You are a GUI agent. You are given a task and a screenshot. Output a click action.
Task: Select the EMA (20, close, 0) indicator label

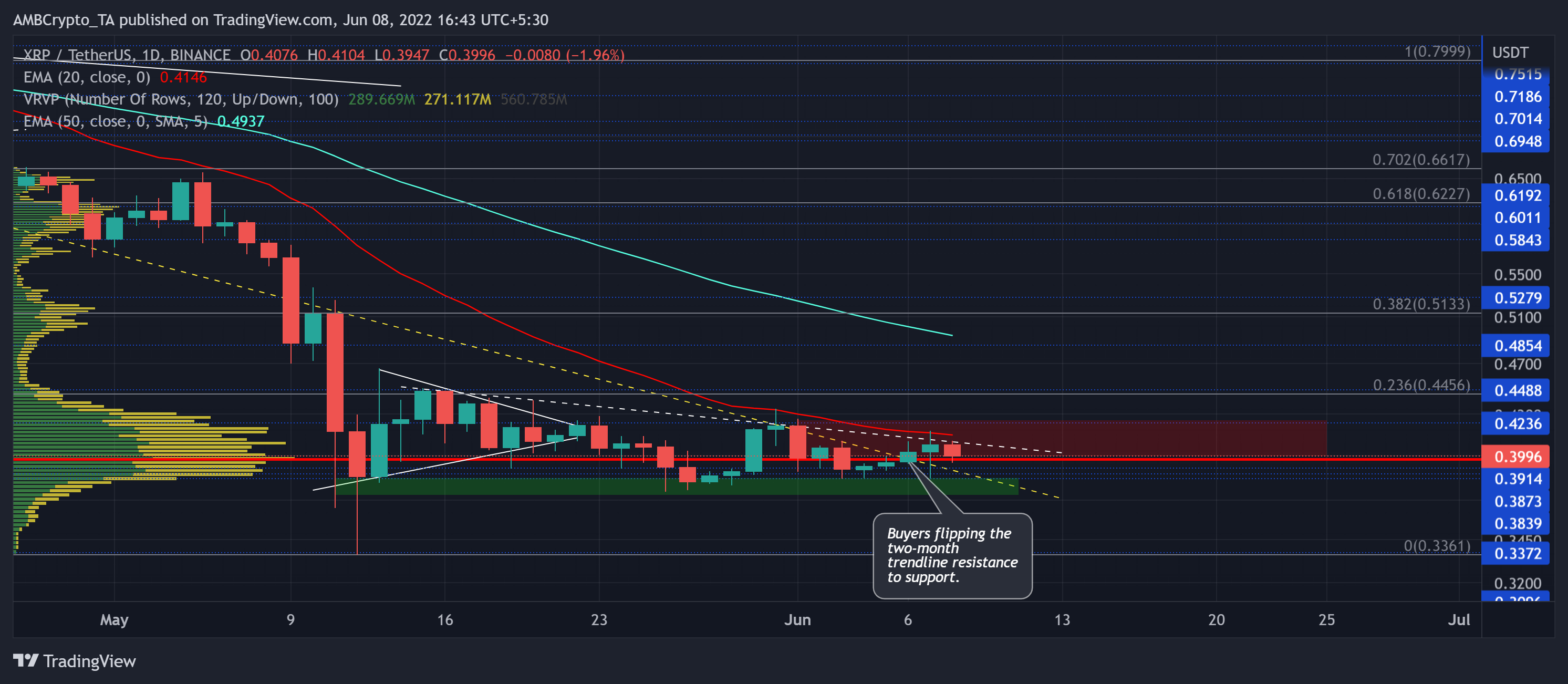click(x=87, y=77)
